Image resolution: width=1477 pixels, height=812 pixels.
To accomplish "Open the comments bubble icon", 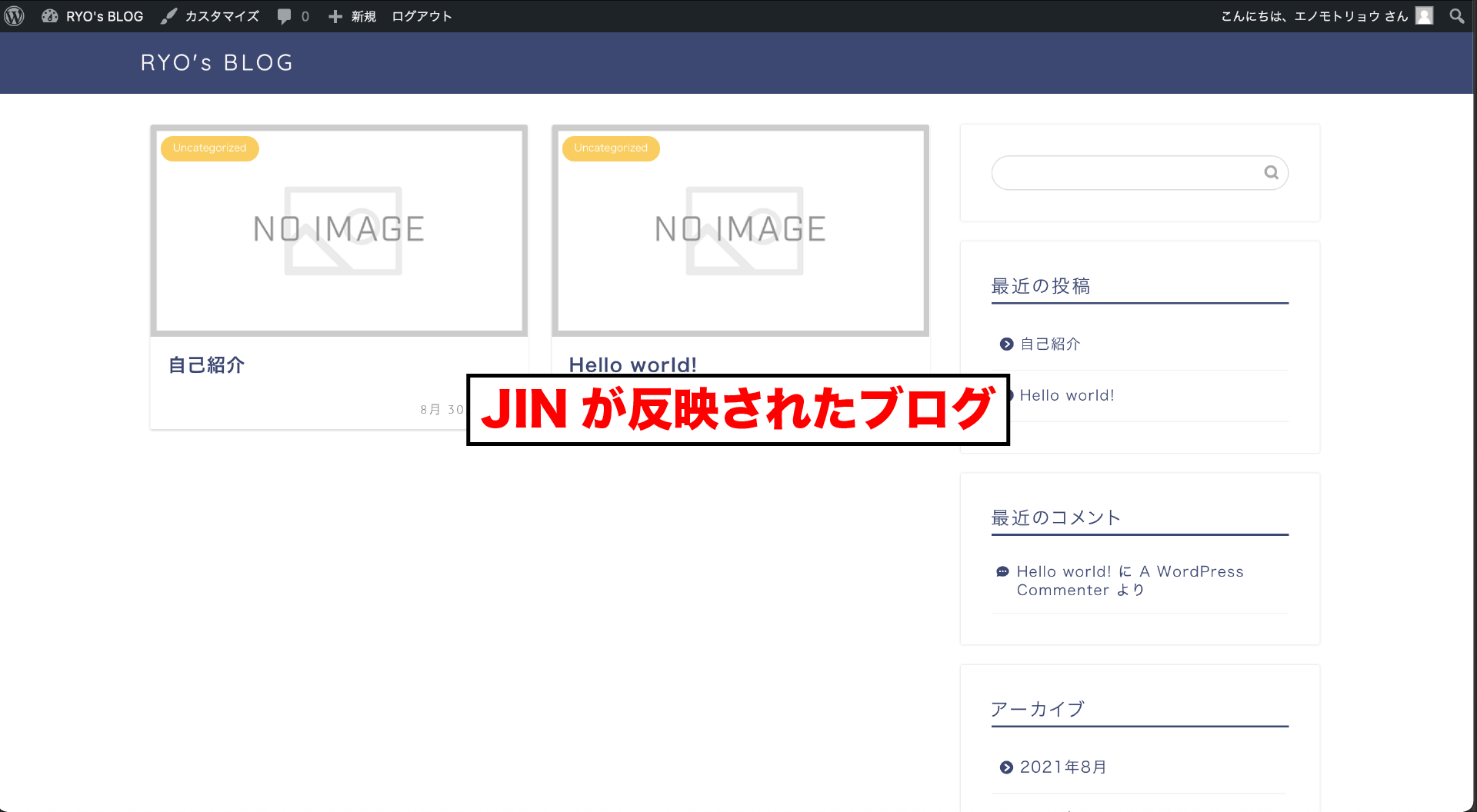I will click(285, 16).
